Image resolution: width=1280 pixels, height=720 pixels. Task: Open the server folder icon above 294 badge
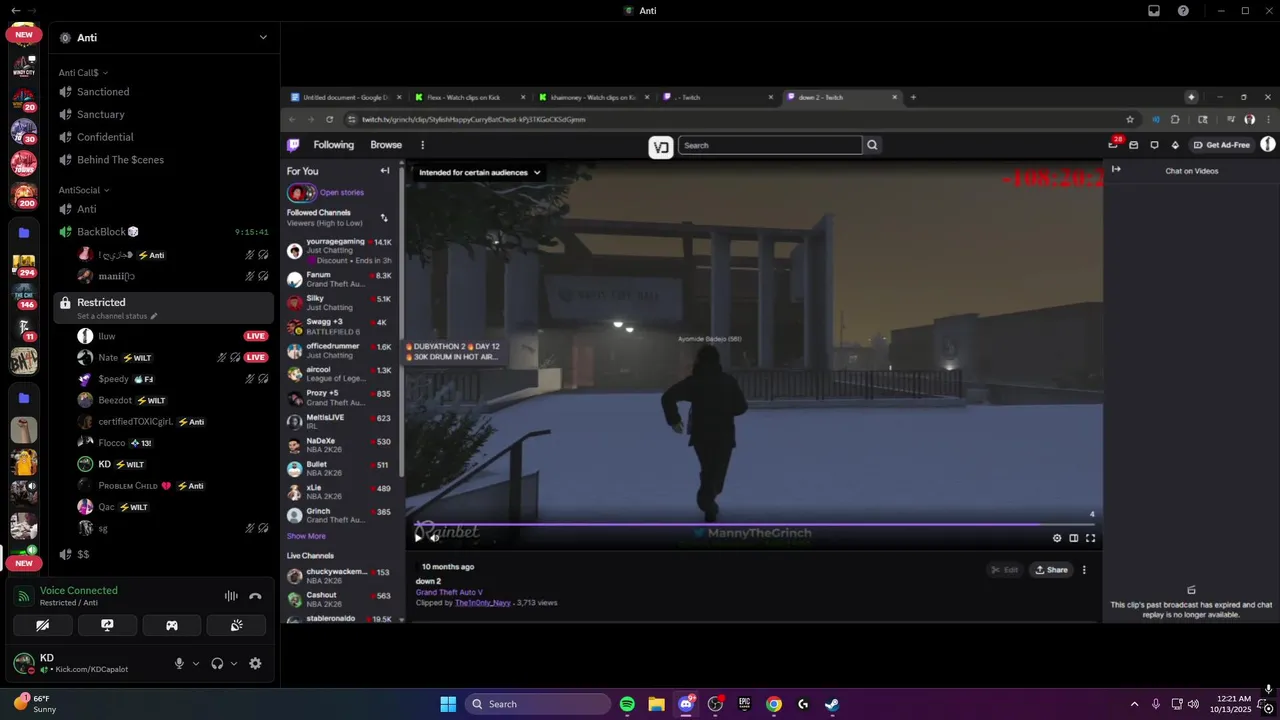(x=24, y=232)
